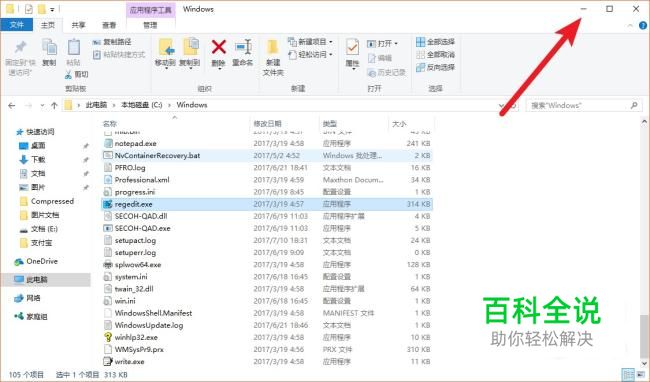This screenshot has width=650, height=382.
Task: Click the History button in the ribbon
Action: tap(386, 73)
